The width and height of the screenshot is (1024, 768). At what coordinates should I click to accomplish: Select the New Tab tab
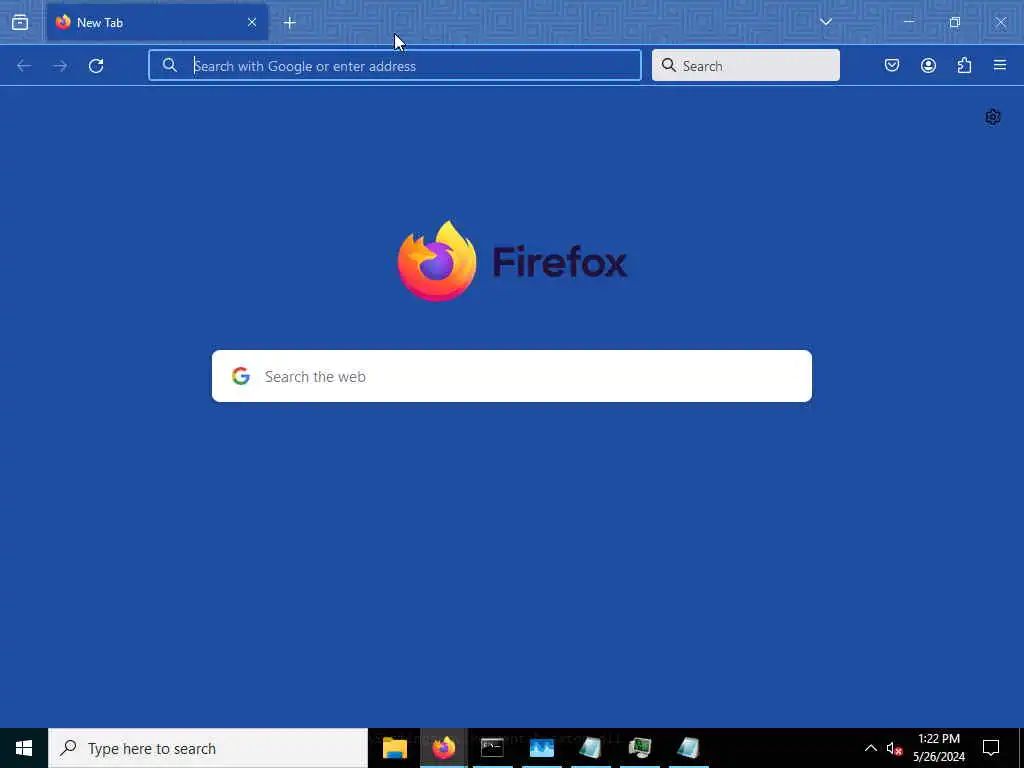pyautogui.click(x=157, y=23)
